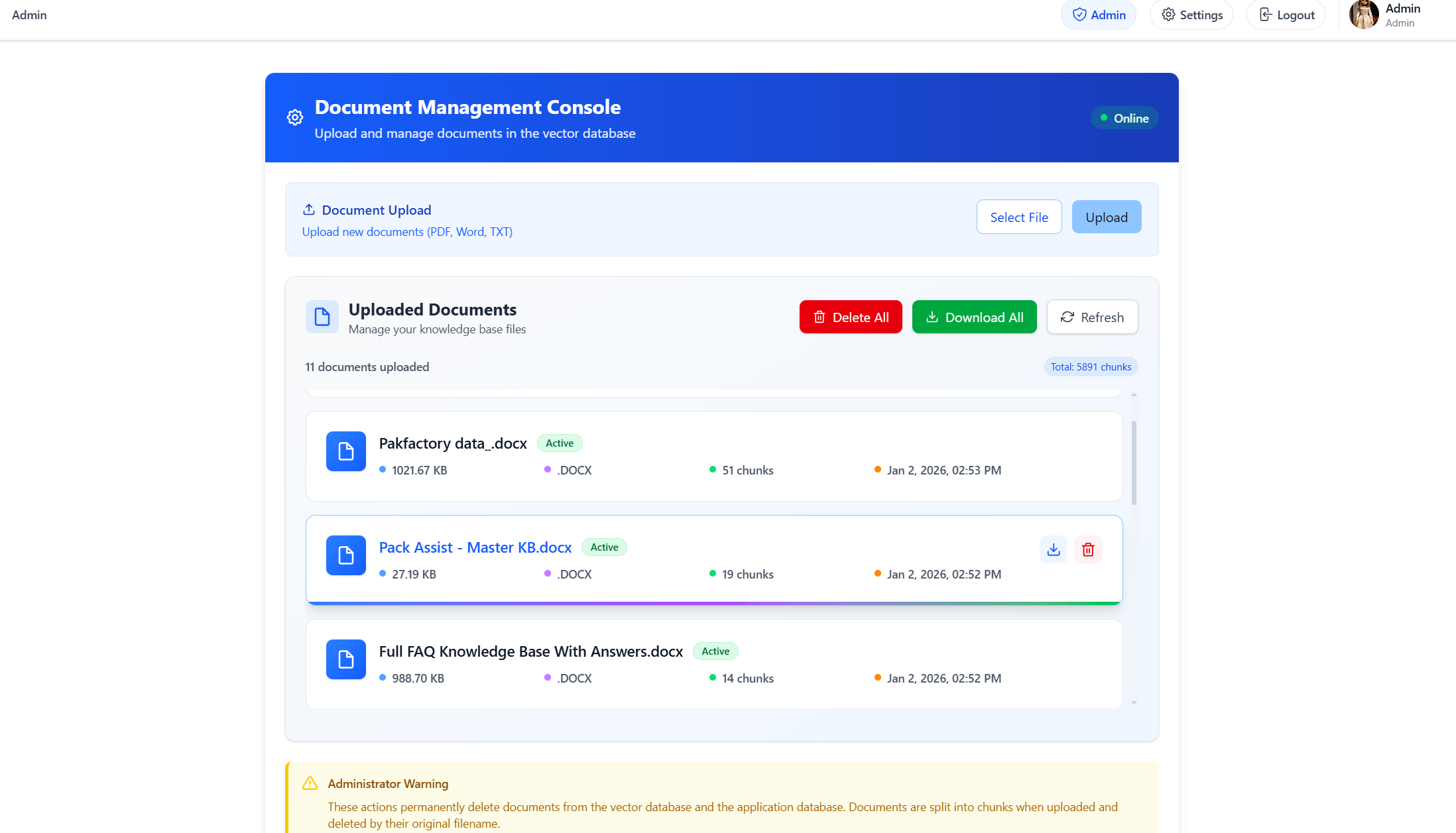Viewport: 1456px width, 833px height.
Task: Click the file icon beside Full FAQ Knowledge Base
Action: pos(345,659)
